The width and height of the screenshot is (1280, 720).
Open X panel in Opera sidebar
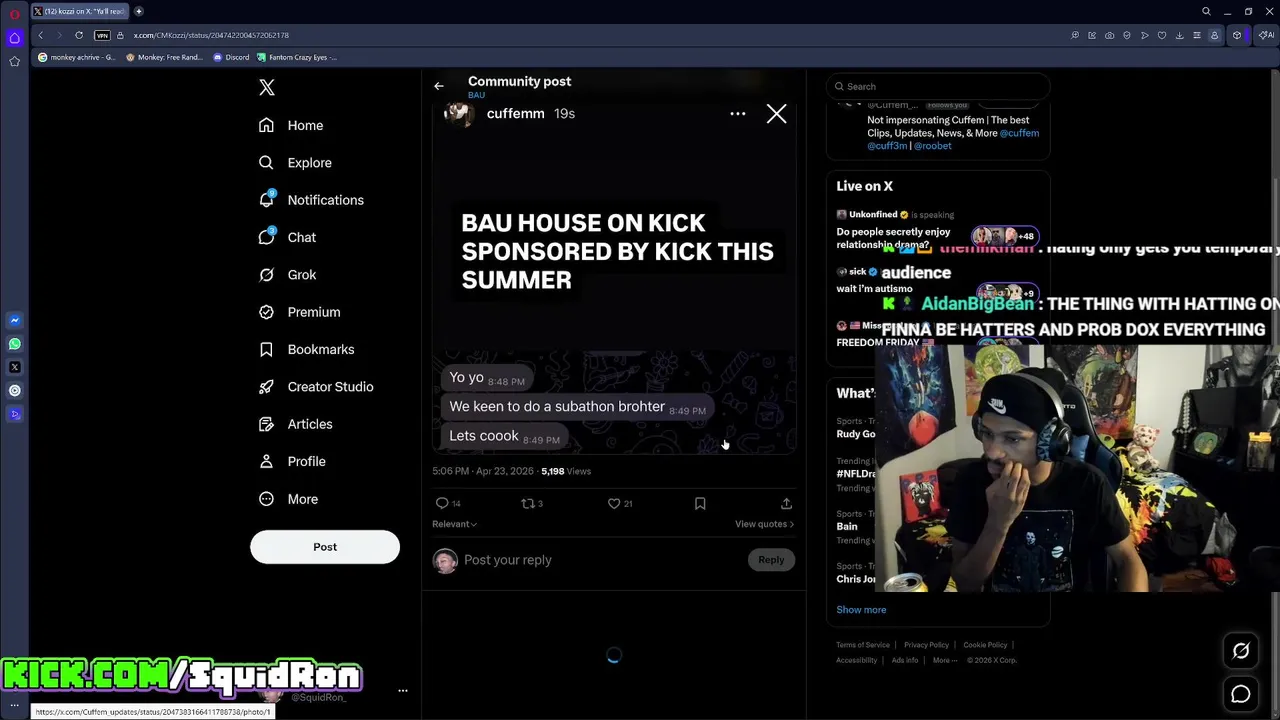pos(14,367)
